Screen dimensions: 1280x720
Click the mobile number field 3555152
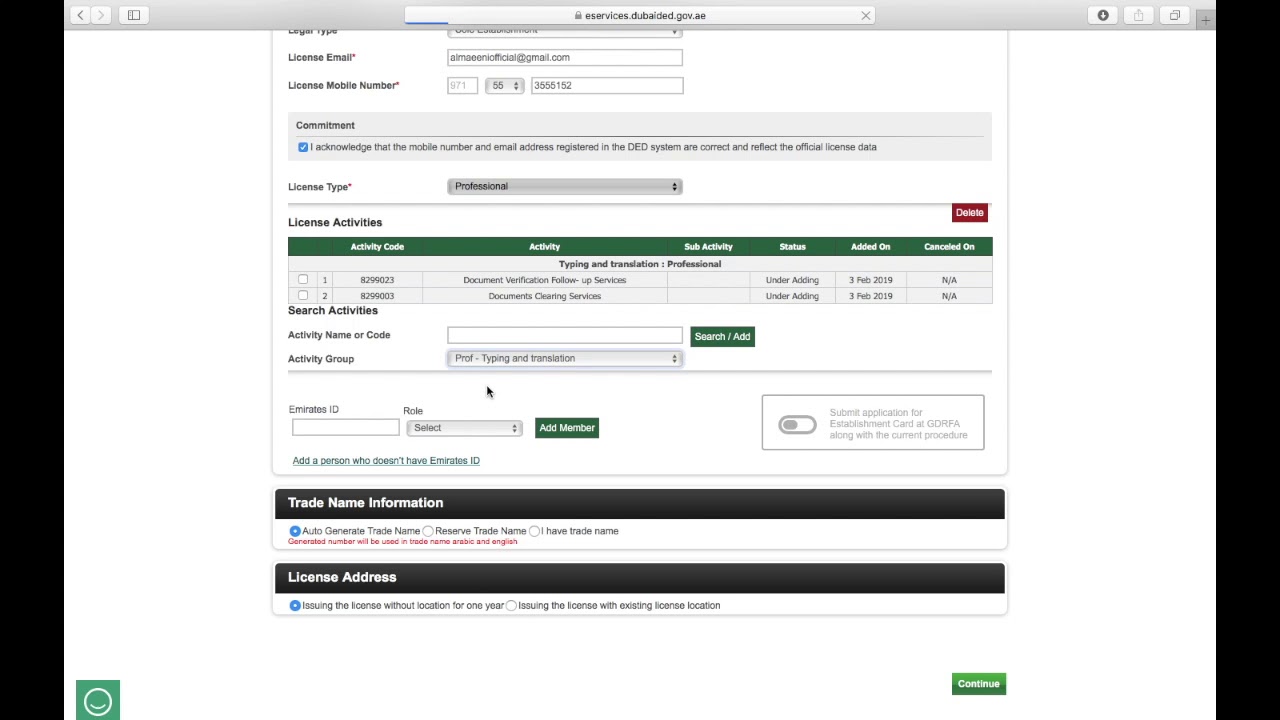(x=607, y=86)
